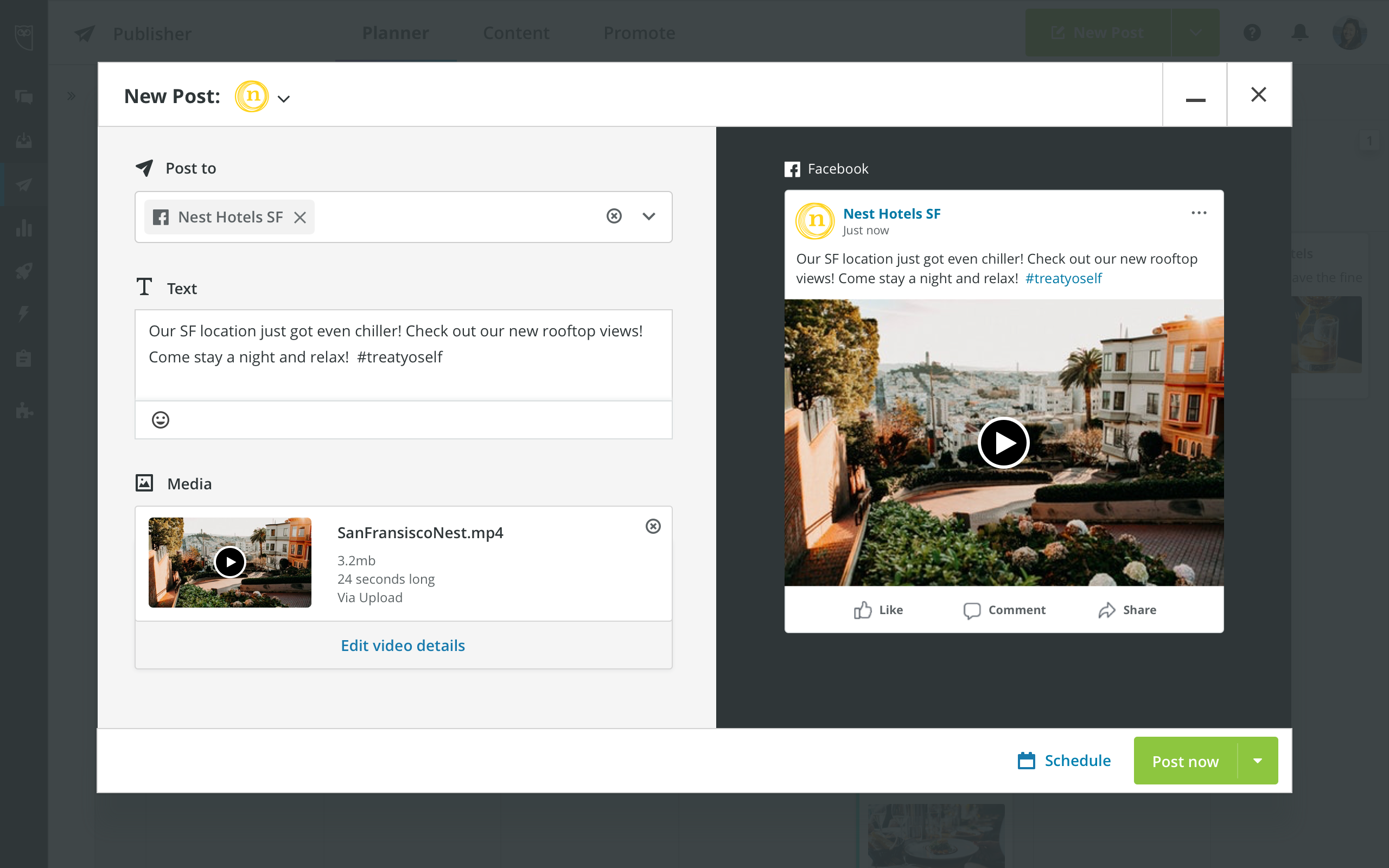
Task: Click the Comment icon in preview
Action: click(971, 610)
